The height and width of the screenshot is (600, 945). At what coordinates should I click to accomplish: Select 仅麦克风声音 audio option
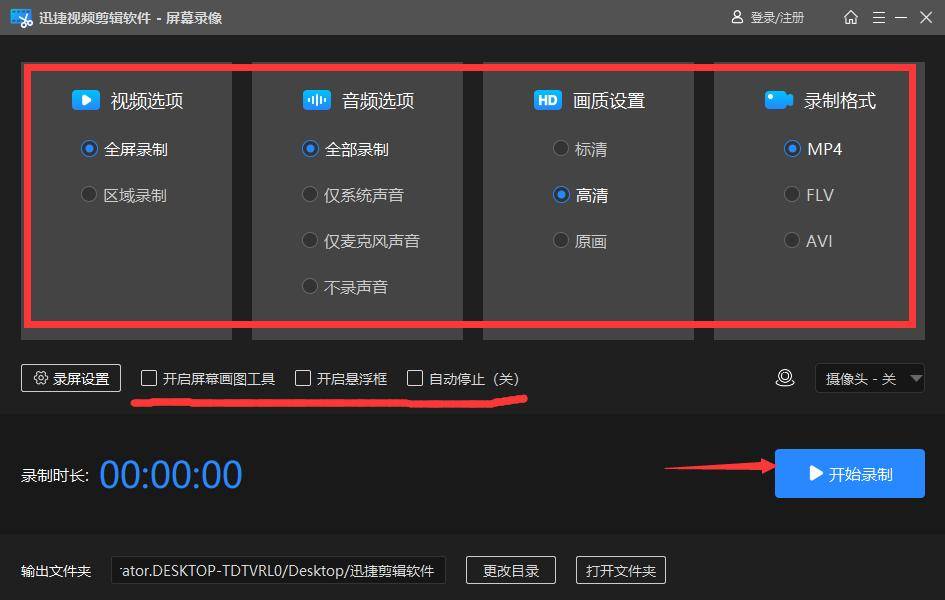tap(360, 241)
